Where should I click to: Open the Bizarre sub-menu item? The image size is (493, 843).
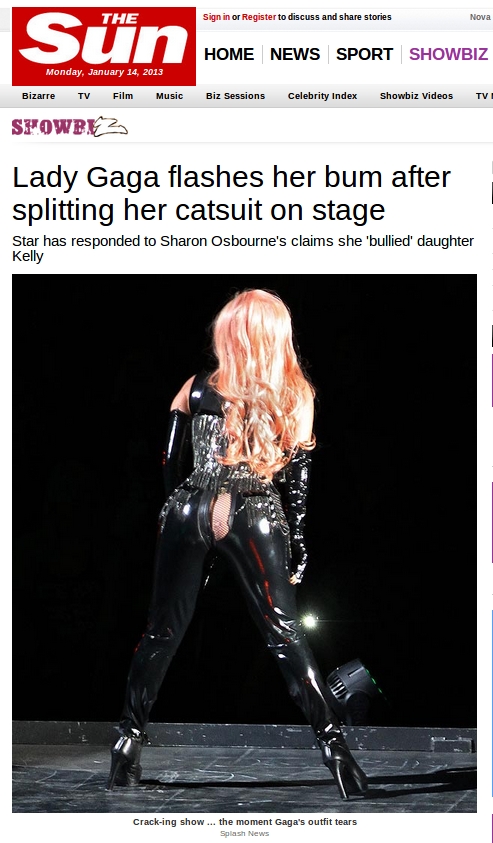(x=38, y=96)
